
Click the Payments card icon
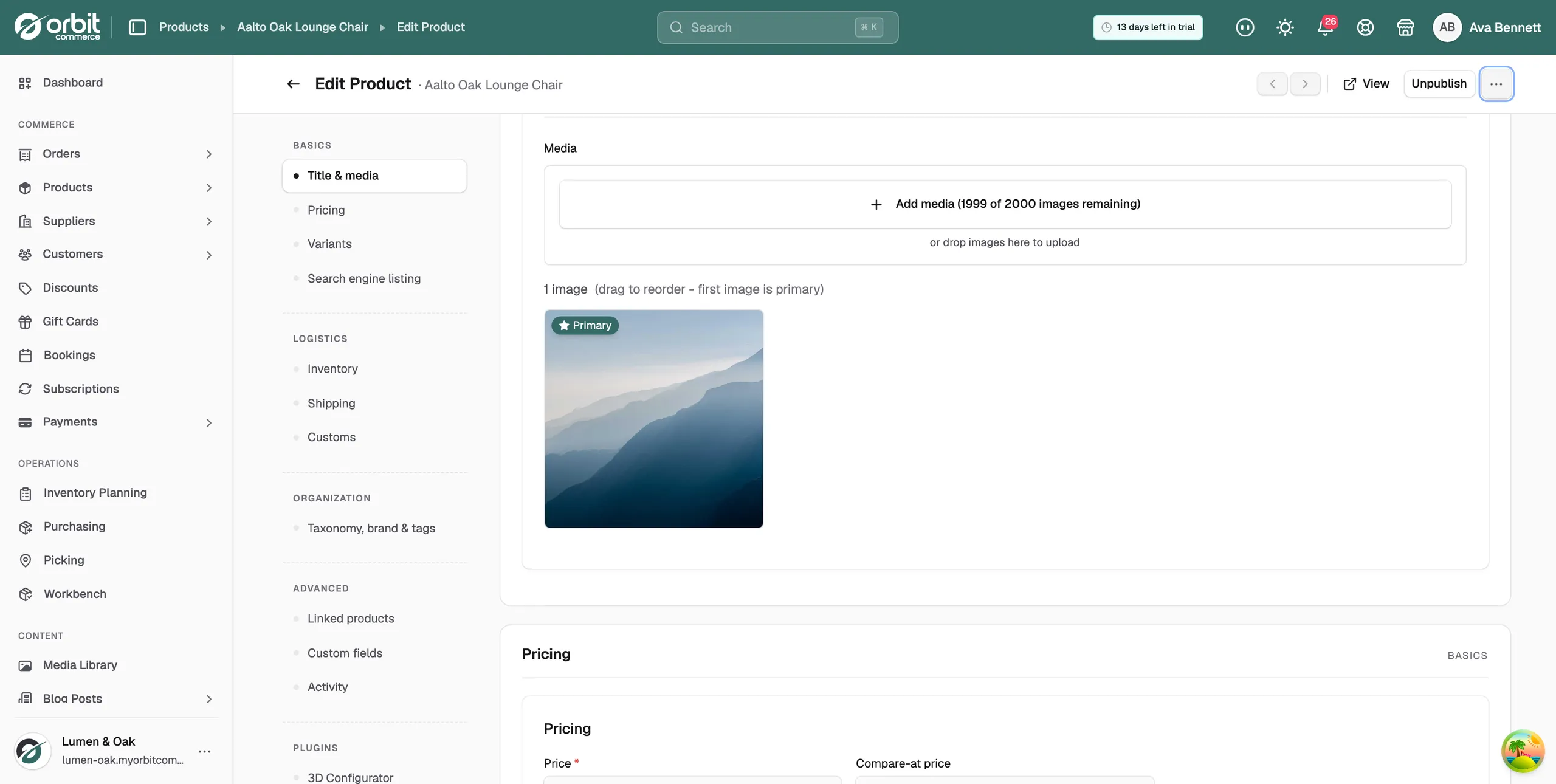[25, 422]
